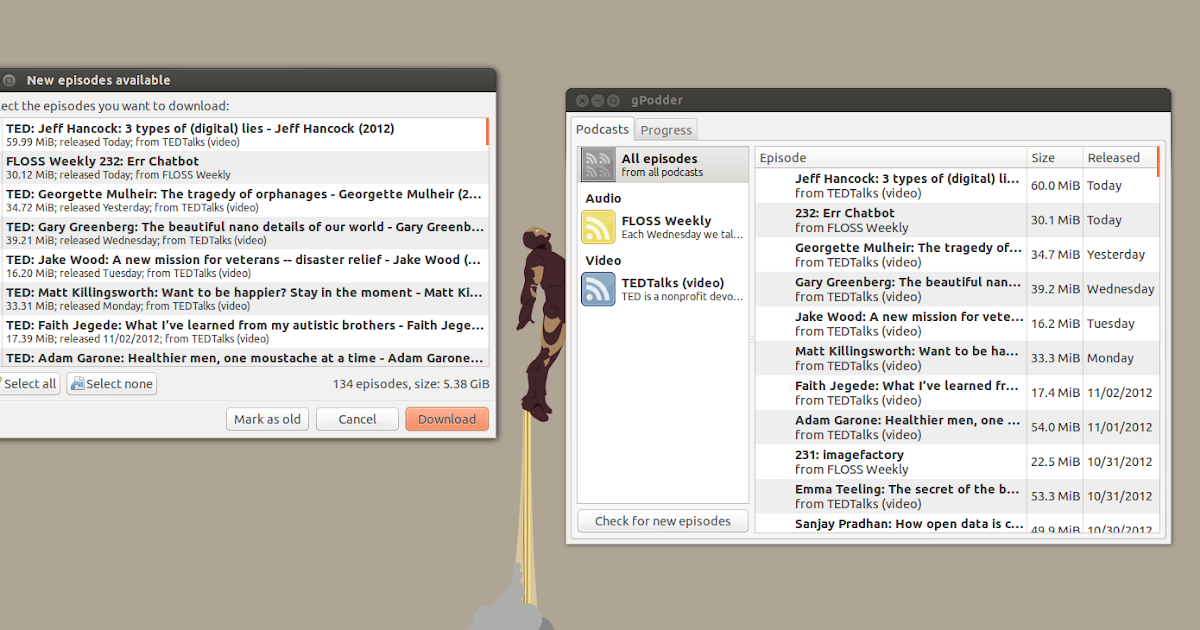This screenshot has width=1200, height=630.
Task: Select Matt Killingsworth episode in dialog
Action: click(242, 299)
